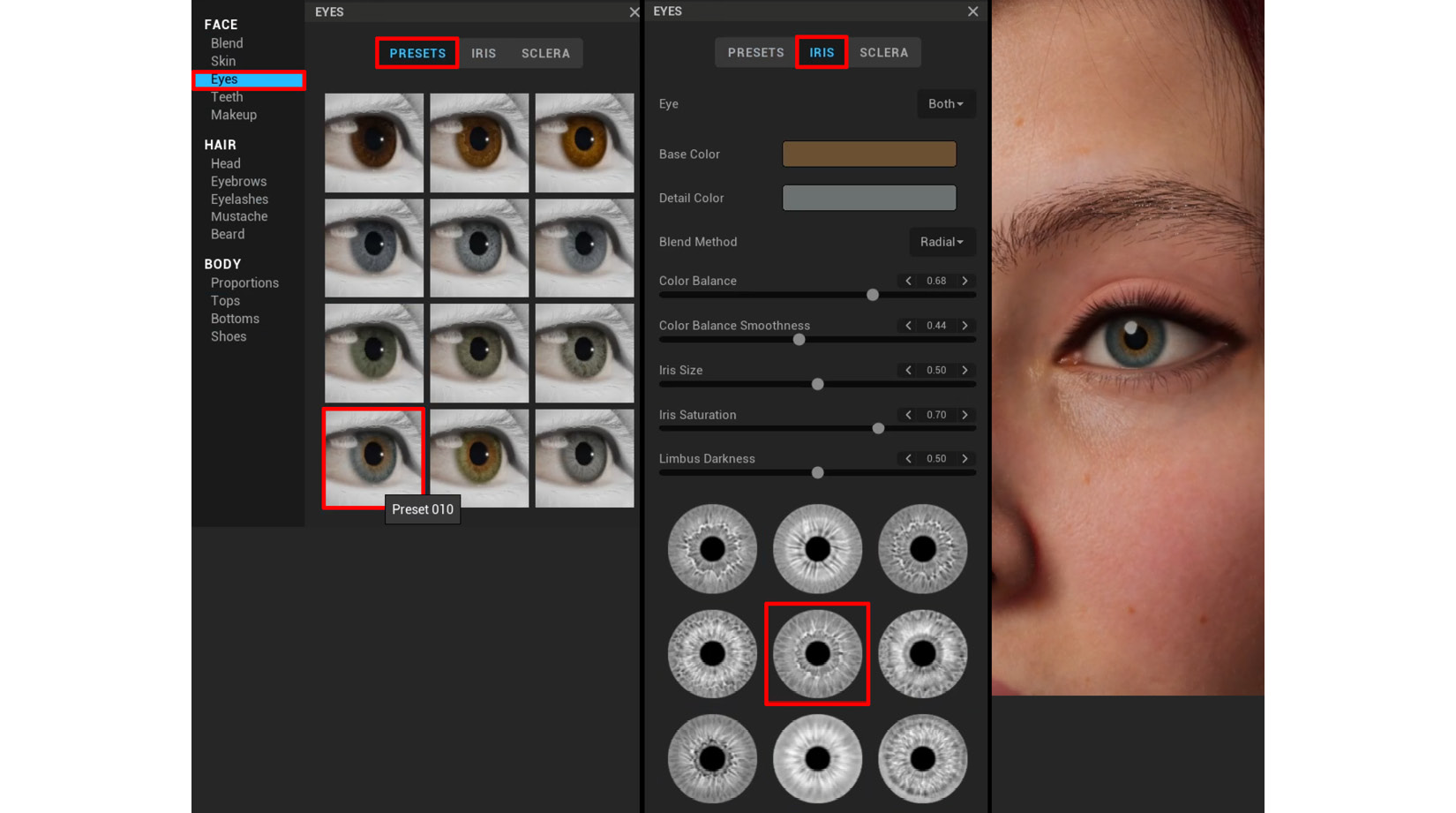The image size is (1456, 813).
Task: Choose the first blue eye preset, second row
Action: [374, 248]
